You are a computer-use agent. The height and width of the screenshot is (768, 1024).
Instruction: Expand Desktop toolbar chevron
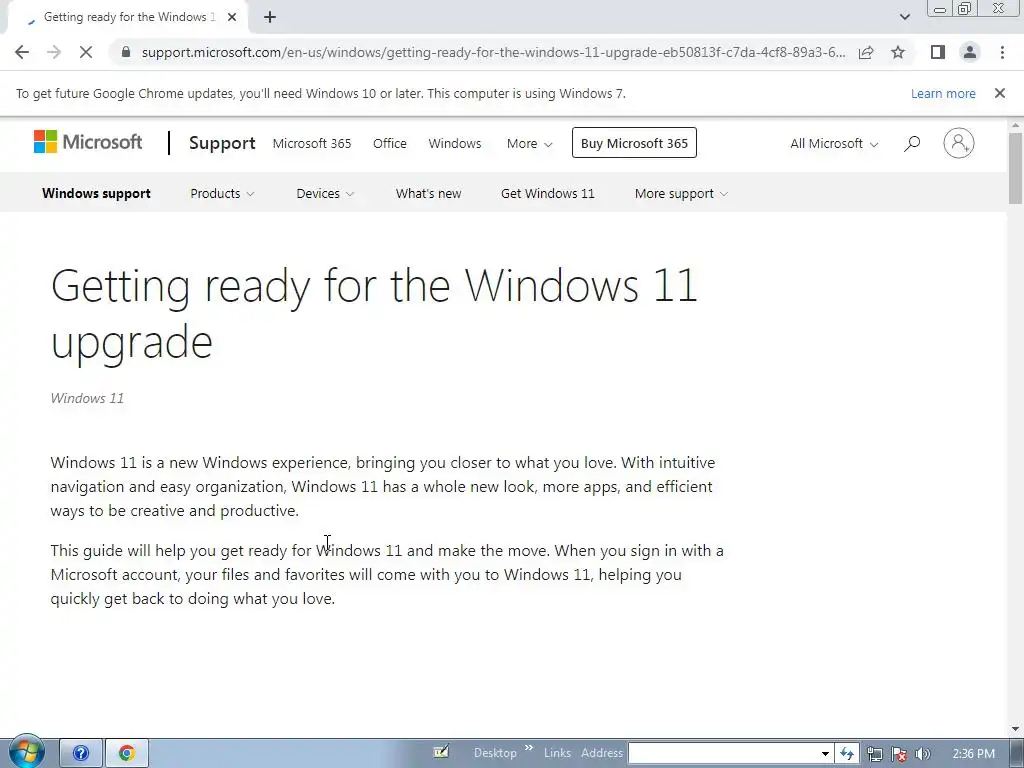[x=529, y=748]
